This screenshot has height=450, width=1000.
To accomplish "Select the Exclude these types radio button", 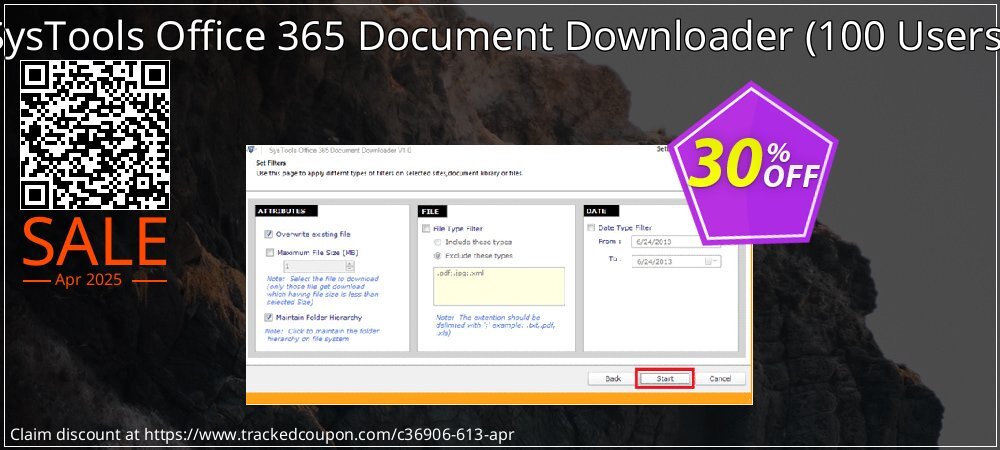I will pos(437,256).
